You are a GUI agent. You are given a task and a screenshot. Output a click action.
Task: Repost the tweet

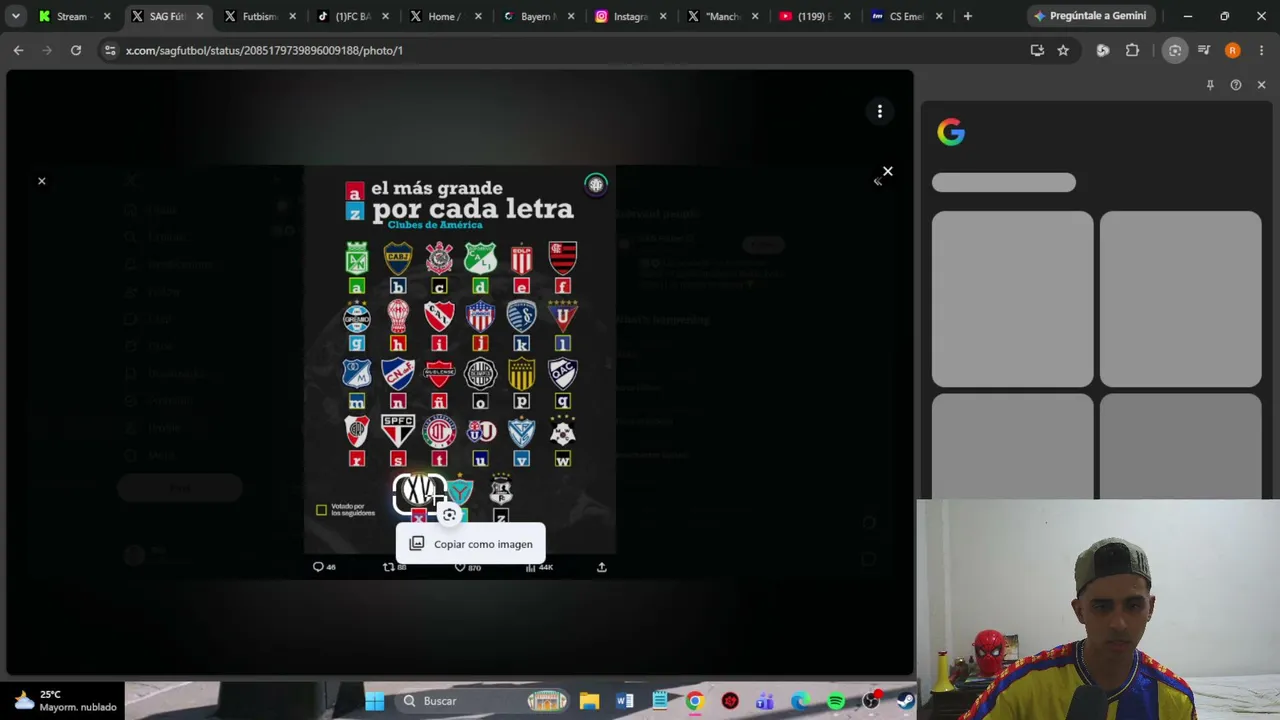click(394, 567)
